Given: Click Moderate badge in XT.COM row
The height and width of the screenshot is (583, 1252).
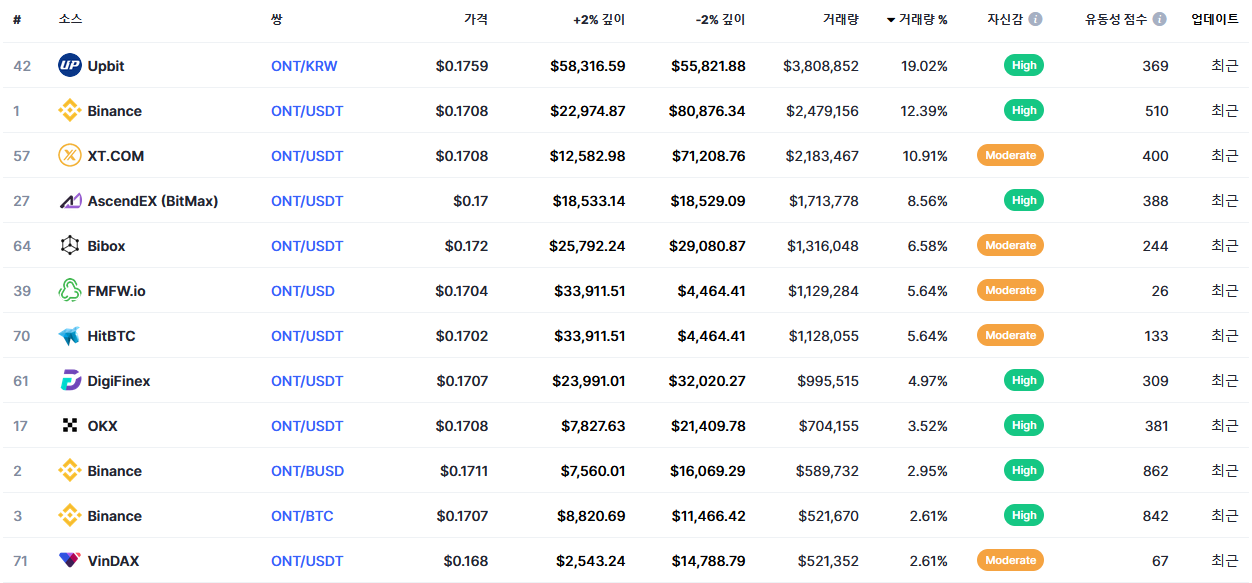Looking at the screenshot, I should click(x=1010, y=156).
